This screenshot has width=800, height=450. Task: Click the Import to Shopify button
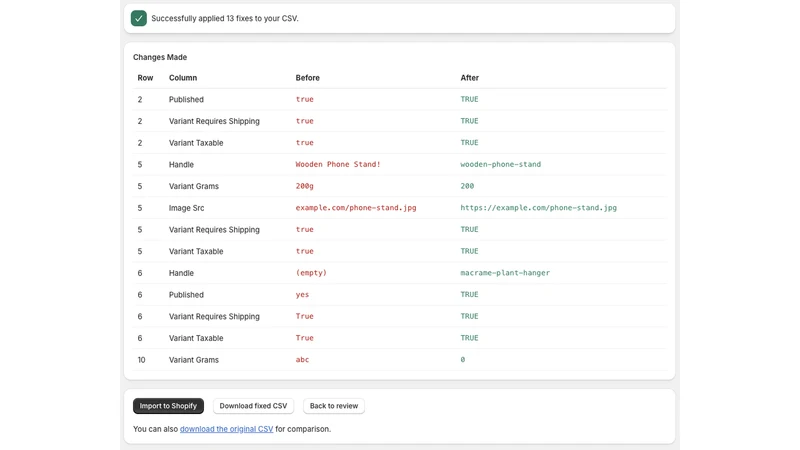point(168,406)
